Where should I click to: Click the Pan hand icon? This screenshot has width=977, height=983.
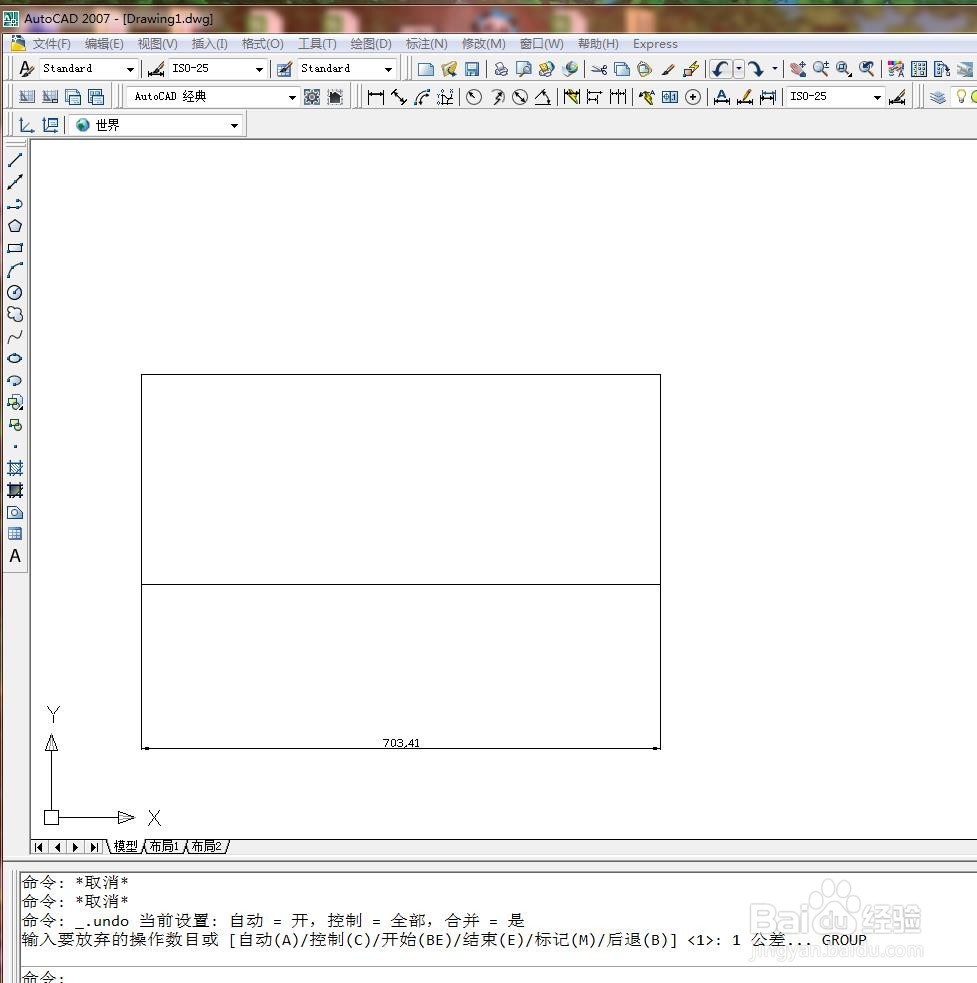[798, 68]
